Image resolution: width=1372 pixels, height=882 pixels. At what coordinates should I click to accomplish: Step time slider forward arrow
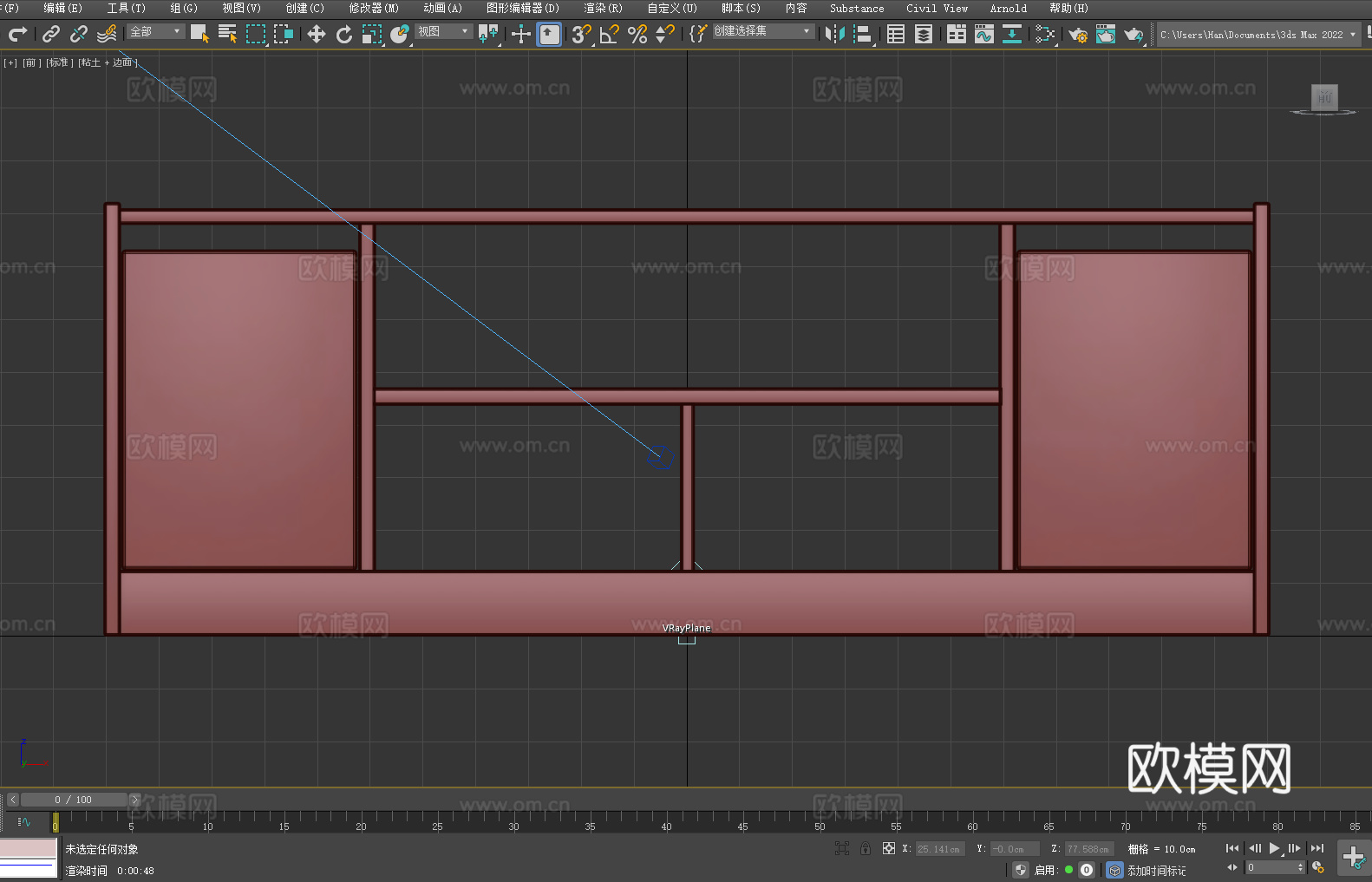[134, 800]
